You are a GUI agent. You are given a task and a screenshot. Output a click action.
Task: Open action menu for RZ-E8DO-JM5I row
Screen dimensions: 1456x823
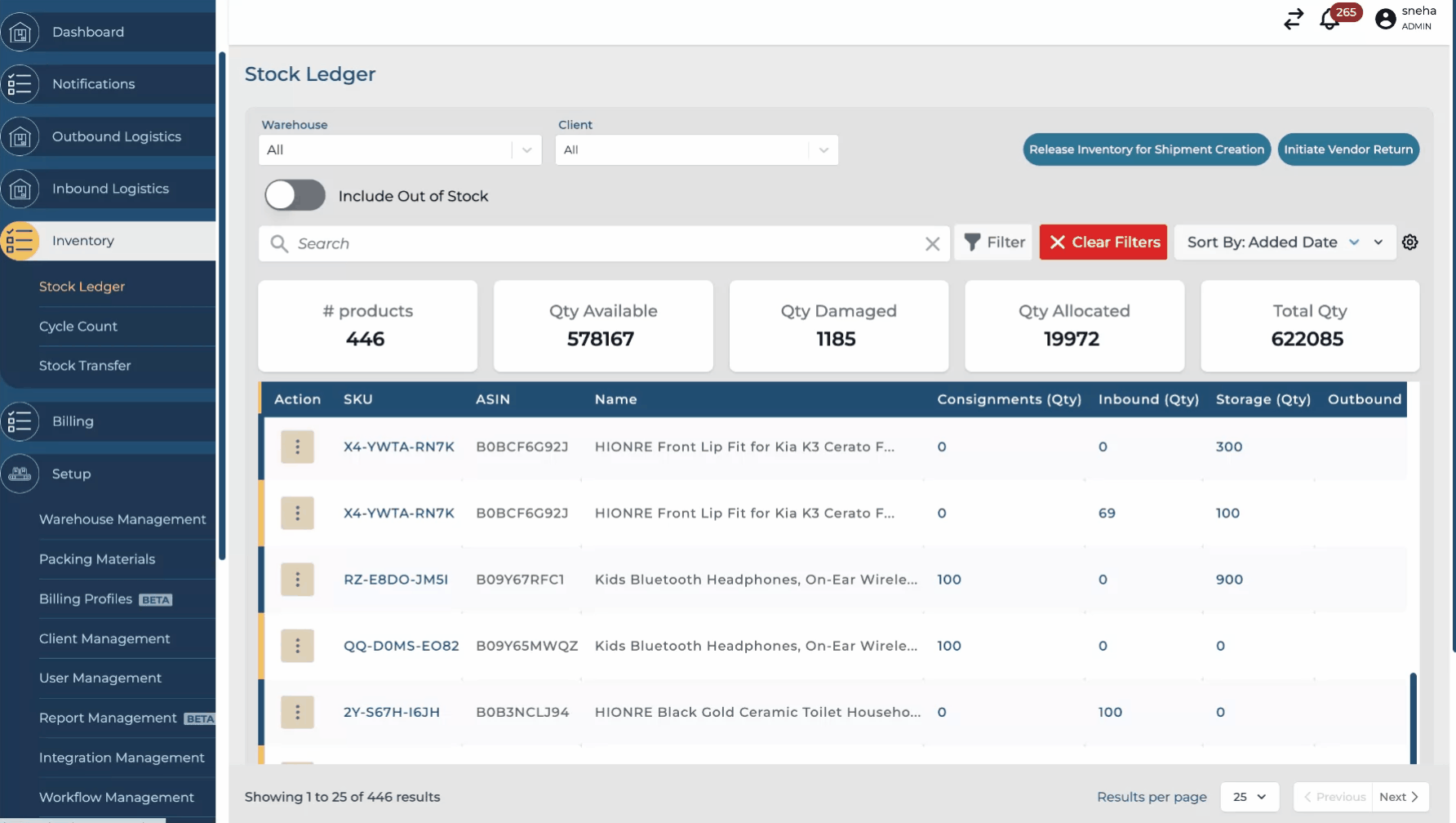[x=297, y=580]
